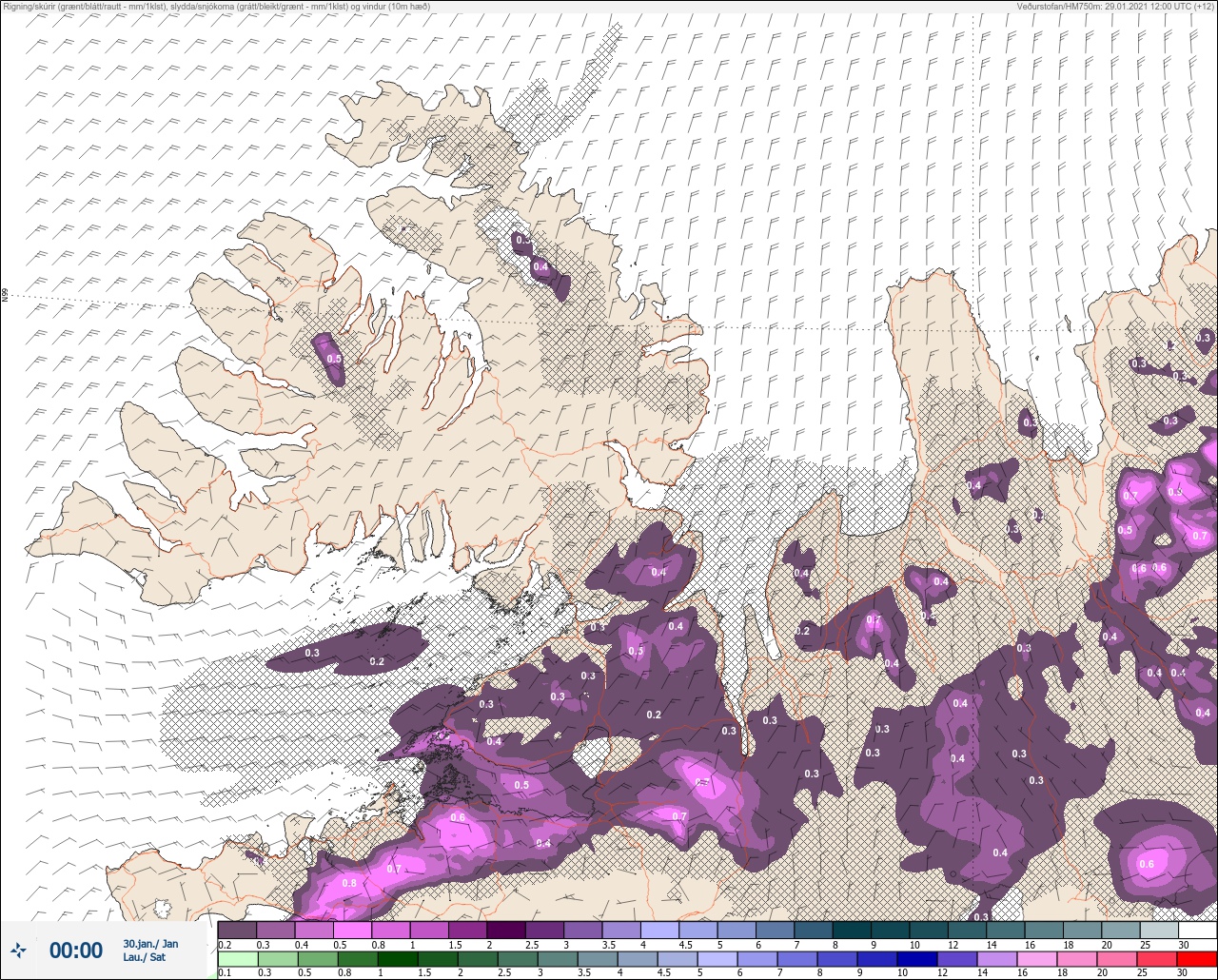This screenshot has width=1218, height=980.
Task: Pick the bright pink top-row swatch labeled 0.5
Action: (x=352, y=930)
